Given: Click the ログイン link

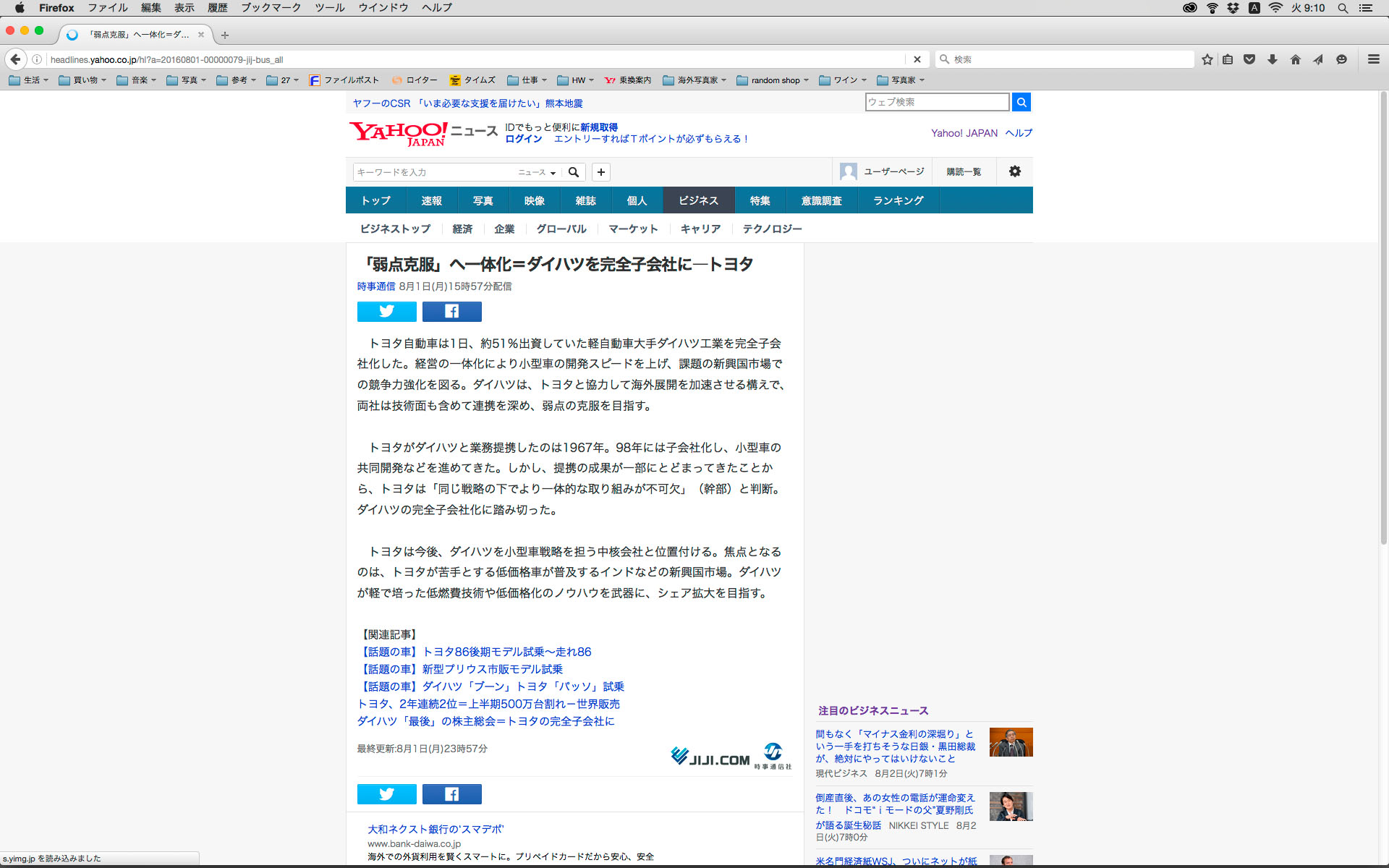Looking at the screenshot, I should click(523, 139).
